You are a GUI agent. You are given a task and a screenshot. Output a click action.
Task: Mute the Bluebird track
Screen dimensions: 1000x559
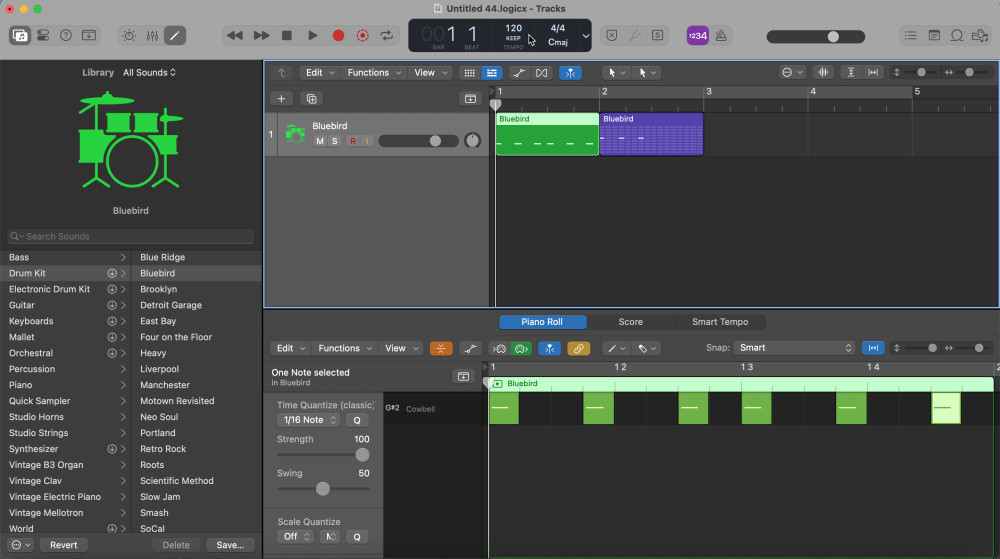pyautogui.click(x=320, y=141)
